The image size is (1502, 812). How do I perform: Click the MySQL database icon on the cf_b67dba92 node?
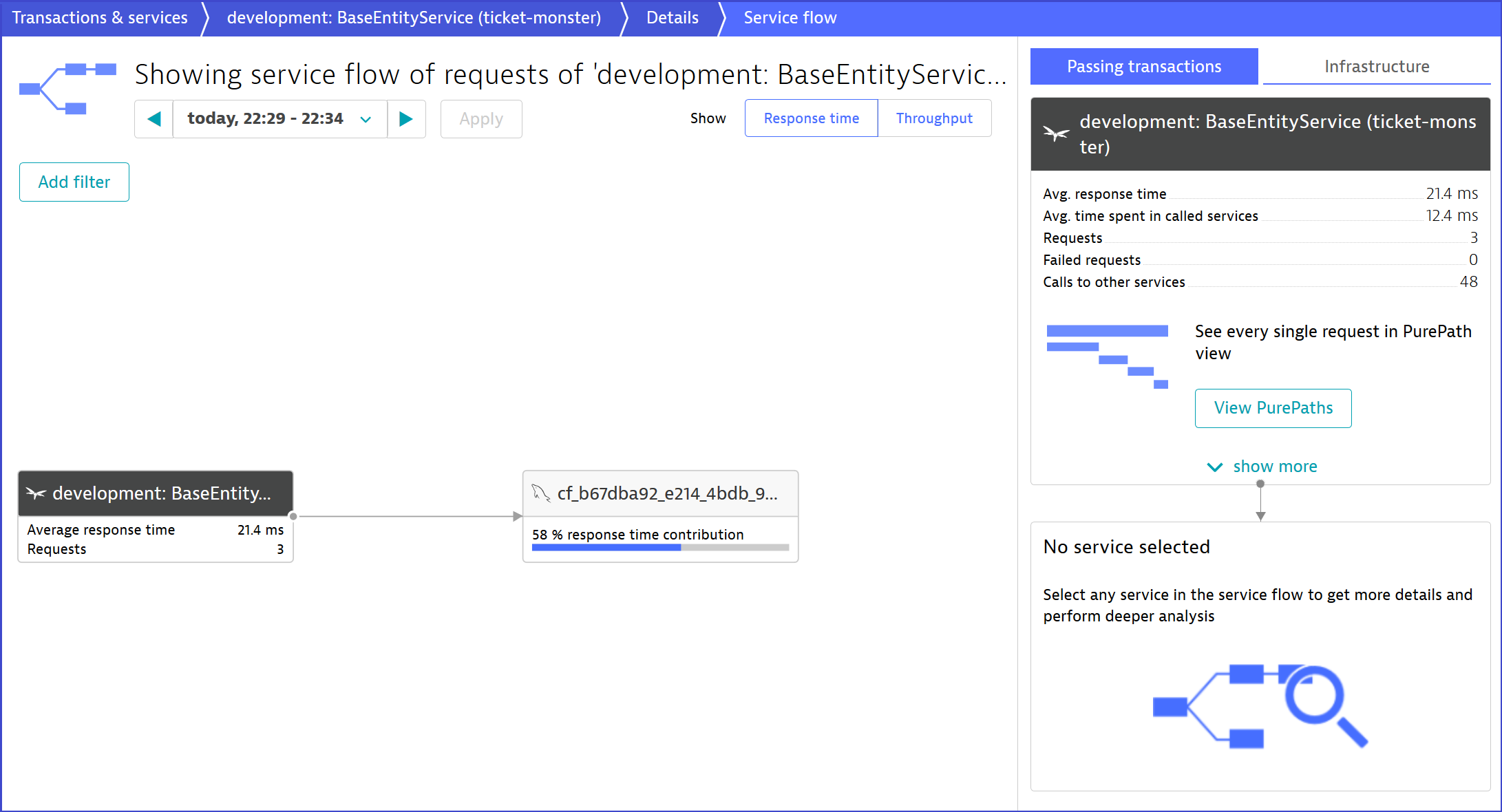540,493
